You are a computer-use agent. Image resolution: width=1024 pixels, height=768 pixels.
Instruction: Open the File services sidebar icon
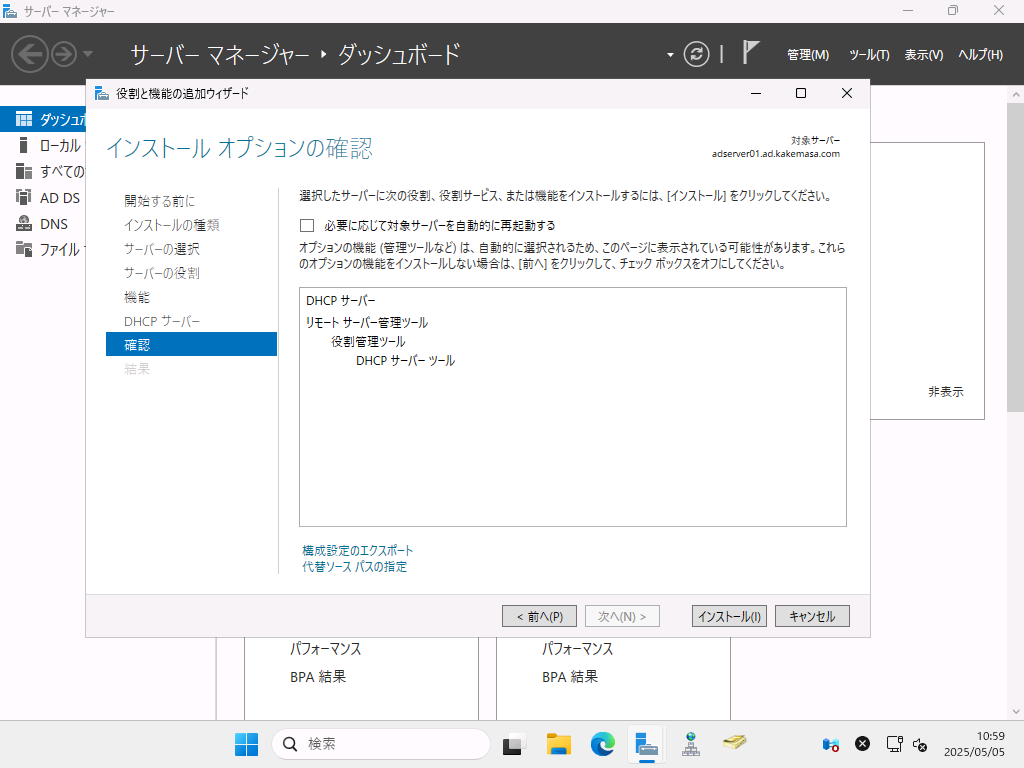[24, 249]
